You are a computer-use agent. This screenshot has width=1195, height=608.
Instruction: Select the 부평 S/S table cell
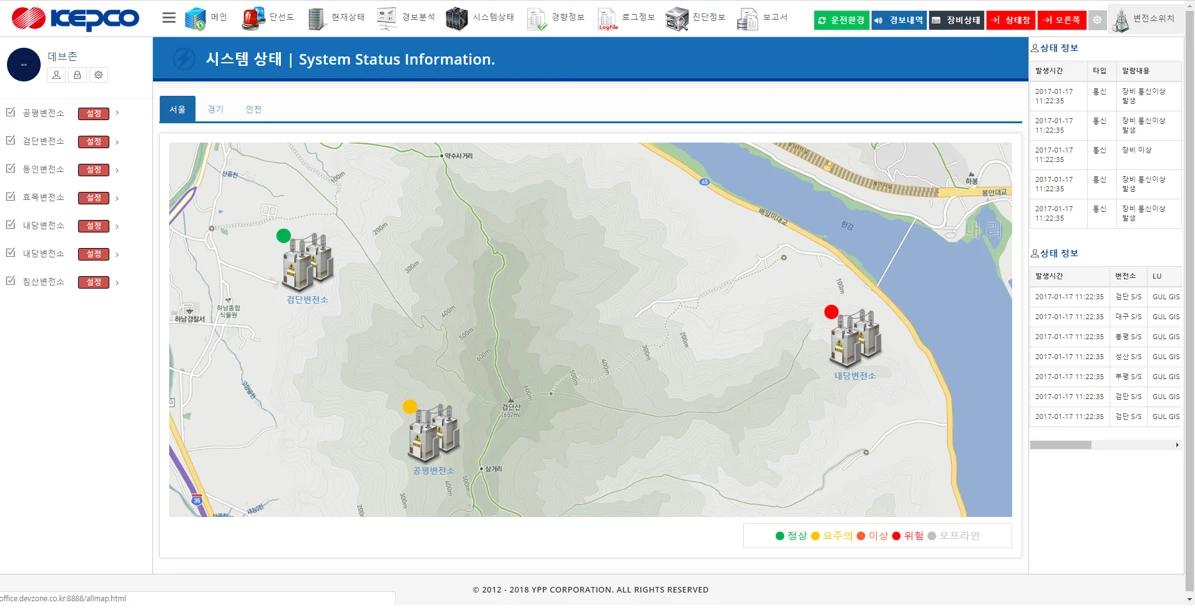[x=1128, y=376]
